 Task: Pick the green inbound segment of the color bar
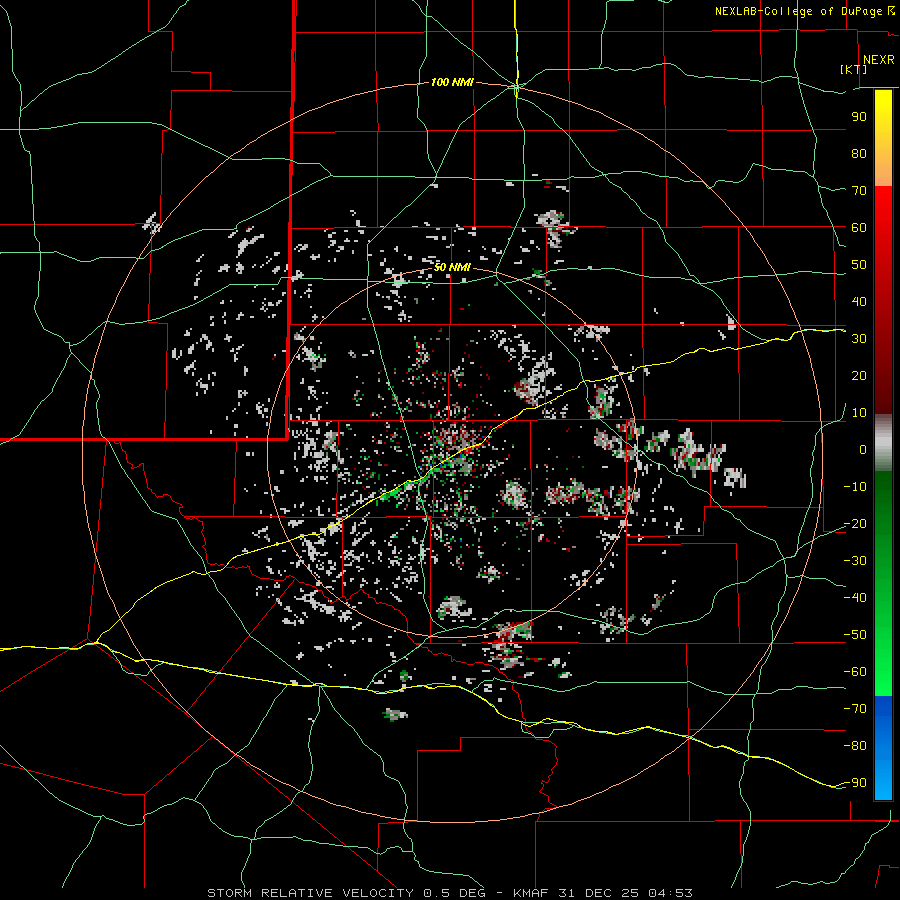coord(883,583)
